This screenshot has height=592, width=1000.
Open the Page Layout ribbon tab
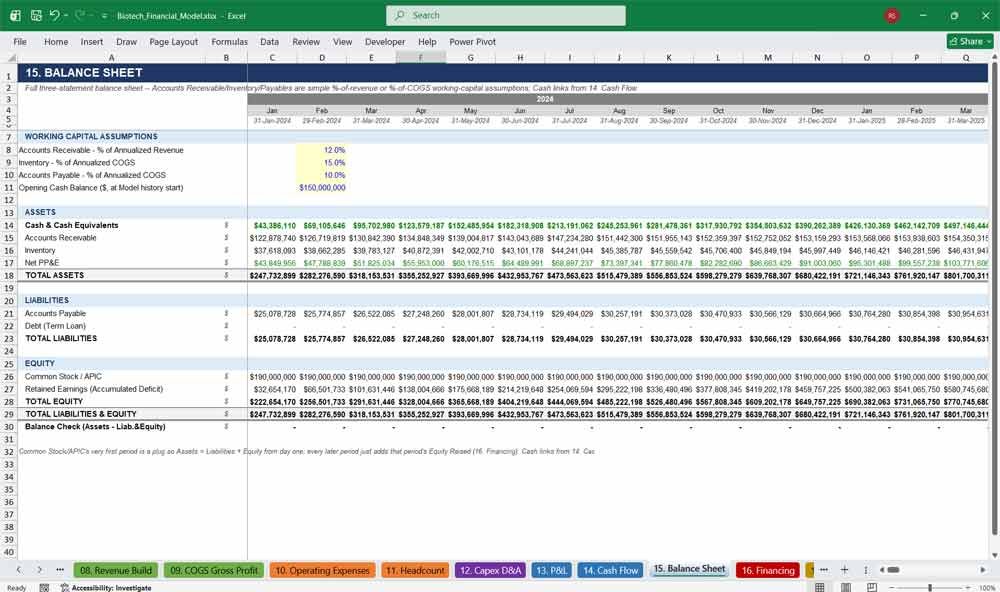click(x=173, y=41)
